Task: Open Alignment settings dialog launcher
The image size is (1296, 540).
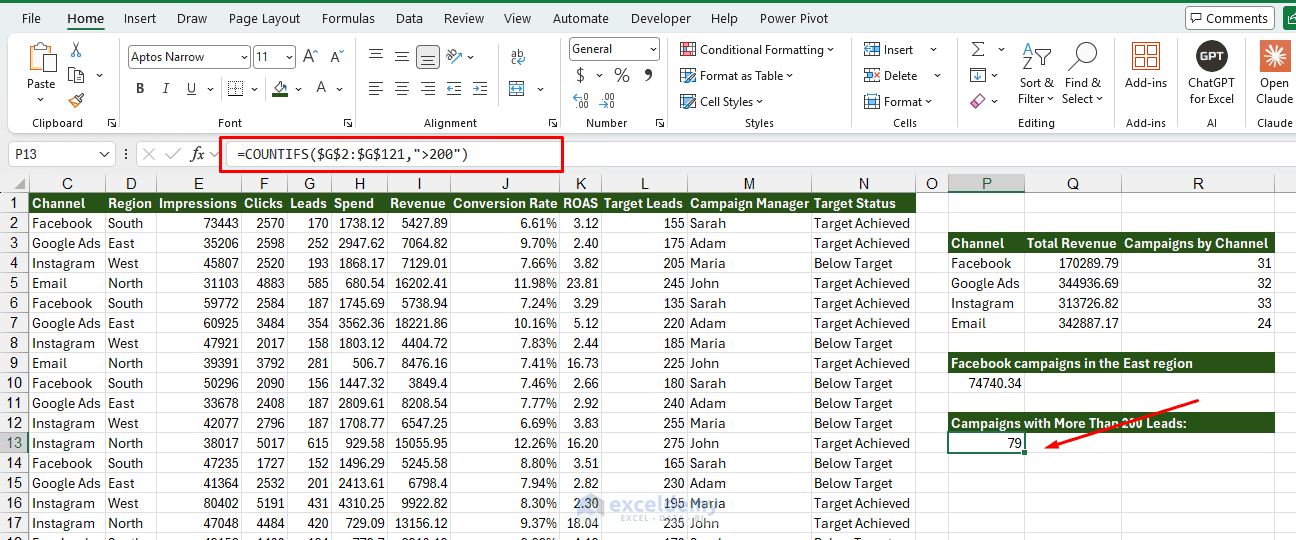Action: [553, 123]
